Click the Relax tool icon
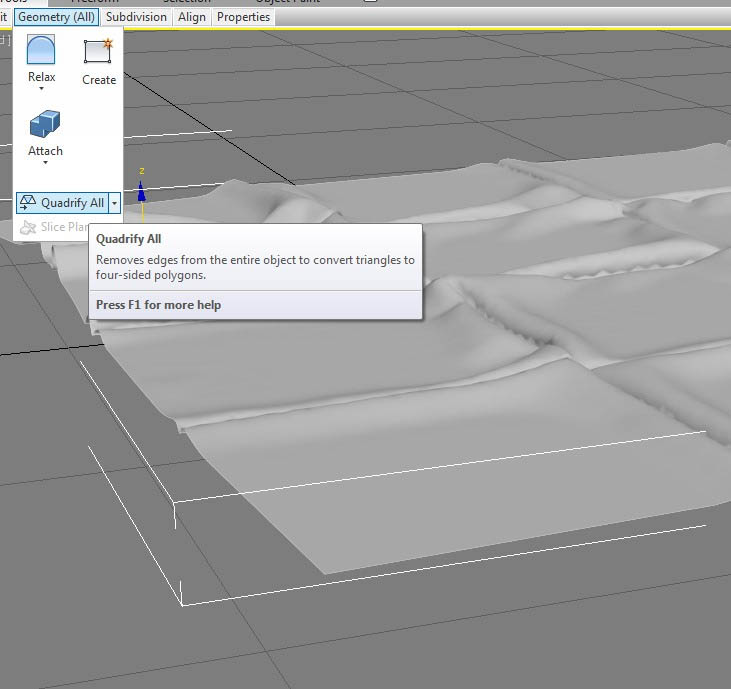Viewport: 731px width, 689px height. pos(41,49)
